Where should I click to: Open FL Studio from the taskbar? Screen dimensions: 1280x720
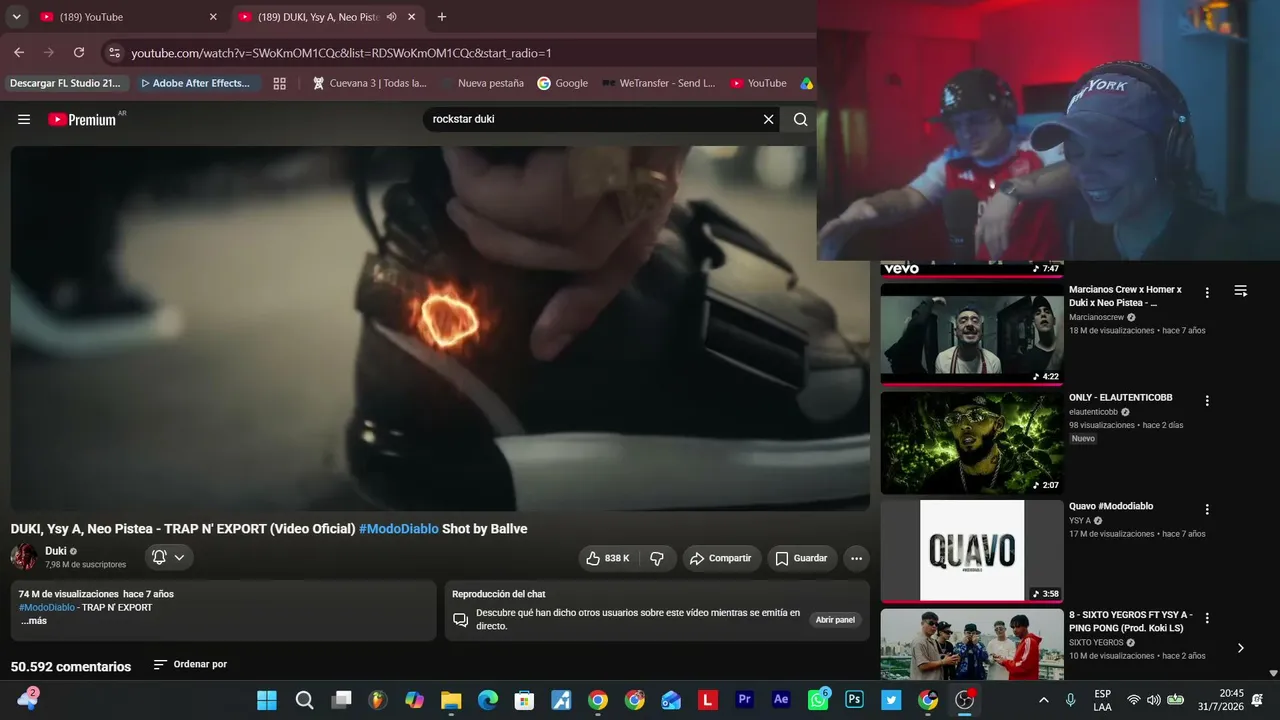coord(377,700)
